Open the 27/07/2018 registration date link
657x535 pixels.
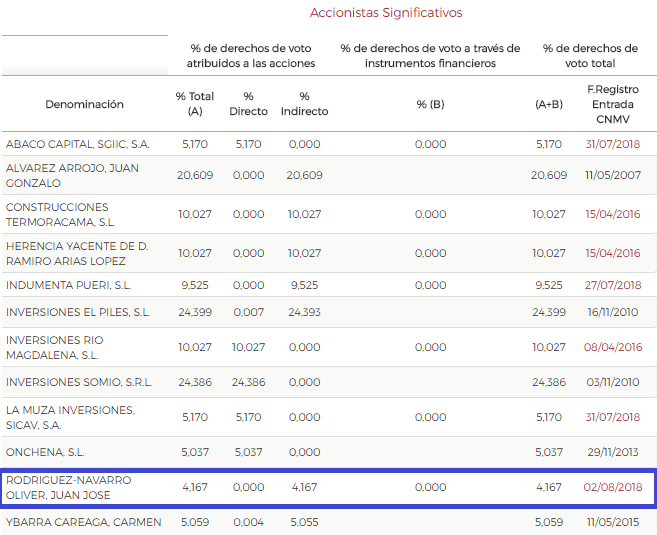tap(613, 285)
